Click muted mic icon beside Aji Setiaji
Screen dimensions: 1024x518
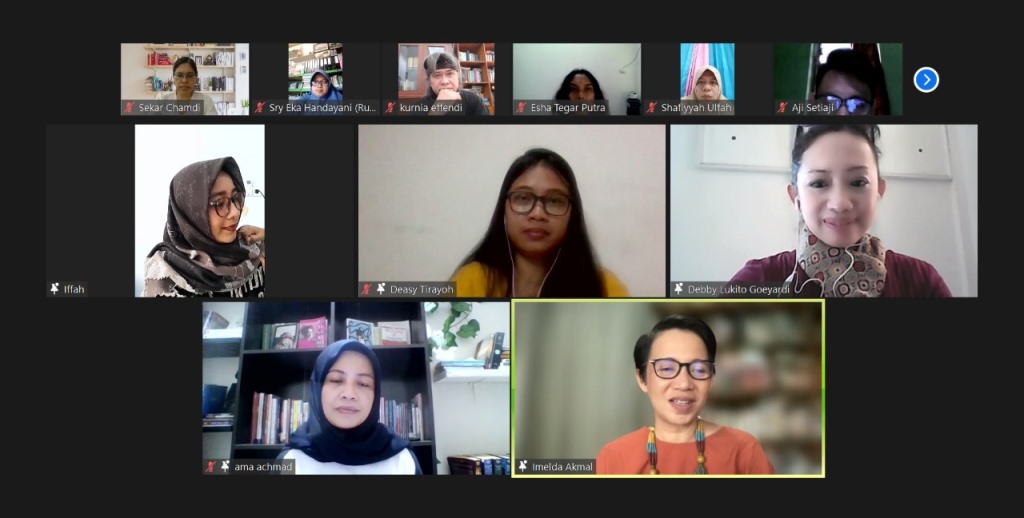[x=782, y=108]
